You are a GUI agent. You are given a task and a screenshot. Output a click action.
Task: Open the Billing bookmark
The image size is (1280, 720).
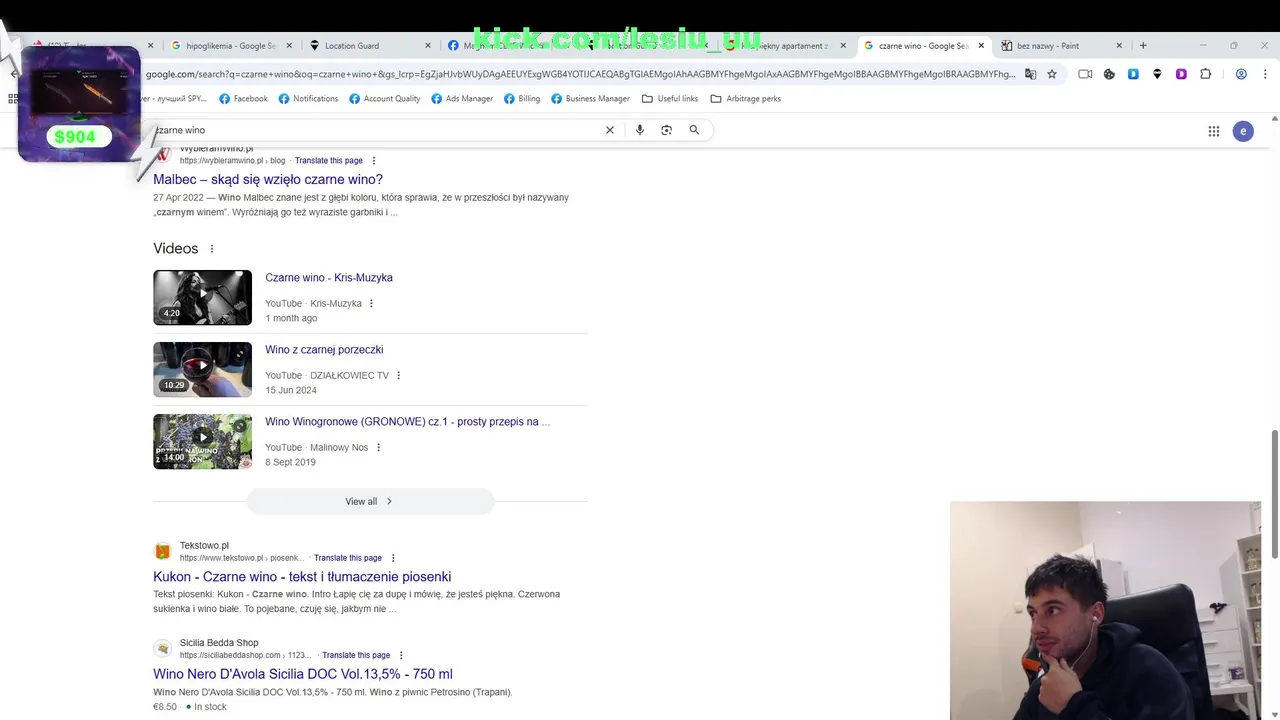pos(522,98)
